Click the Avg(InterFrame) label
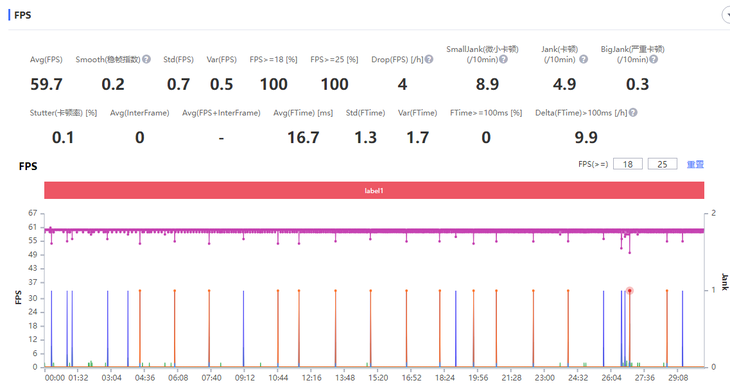Image resolution: width=730 pixels, height=385 pixels. [140, 113]
